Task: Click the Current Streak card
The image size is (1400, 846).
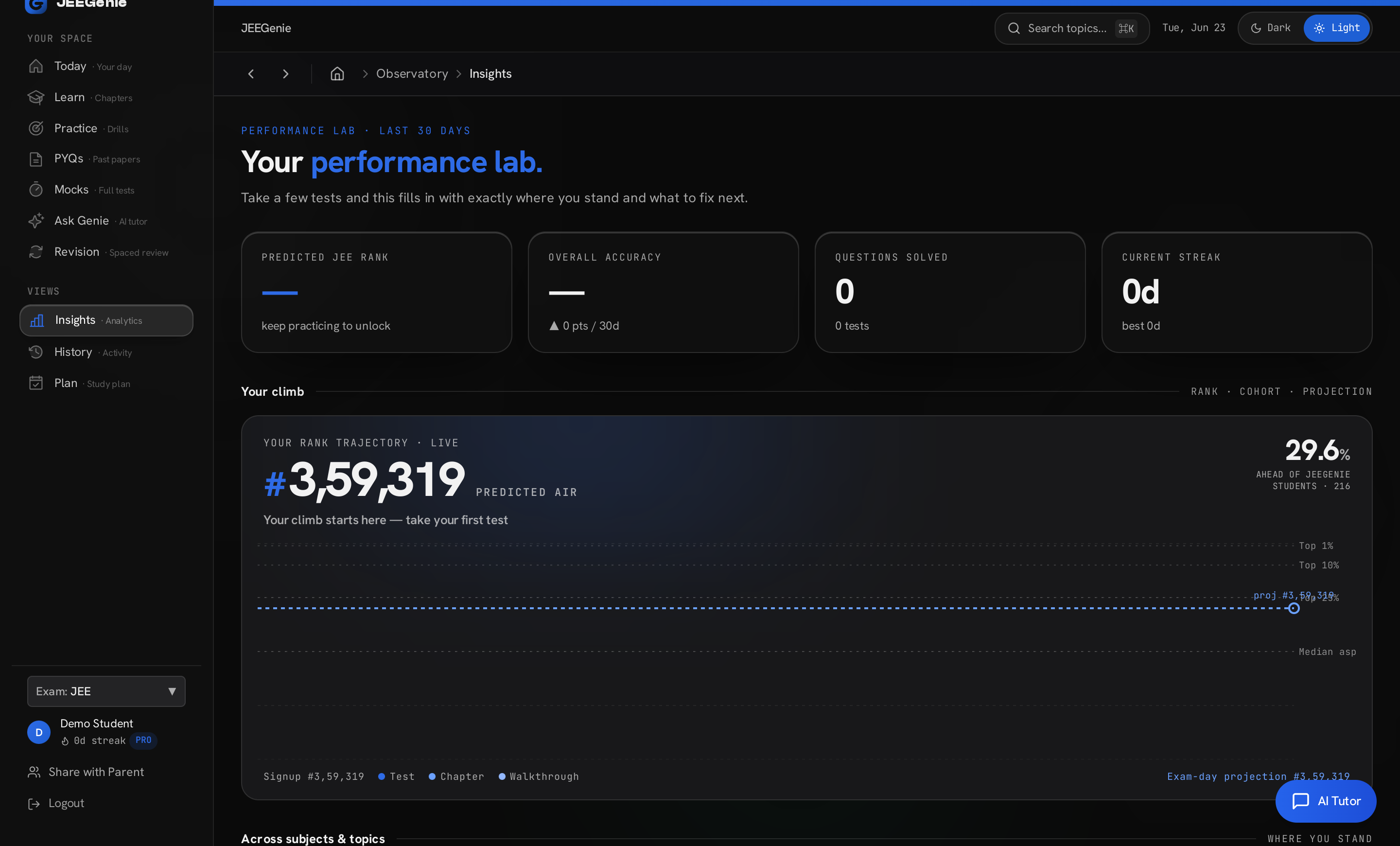Action: pos(1237,292)
